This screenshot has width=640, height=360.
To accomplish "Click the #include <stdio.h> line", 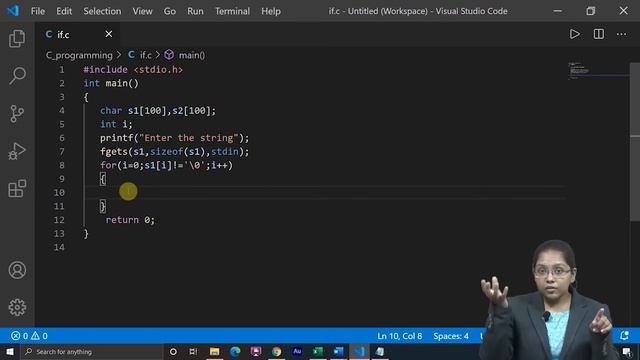I will (x=133, y=70).
